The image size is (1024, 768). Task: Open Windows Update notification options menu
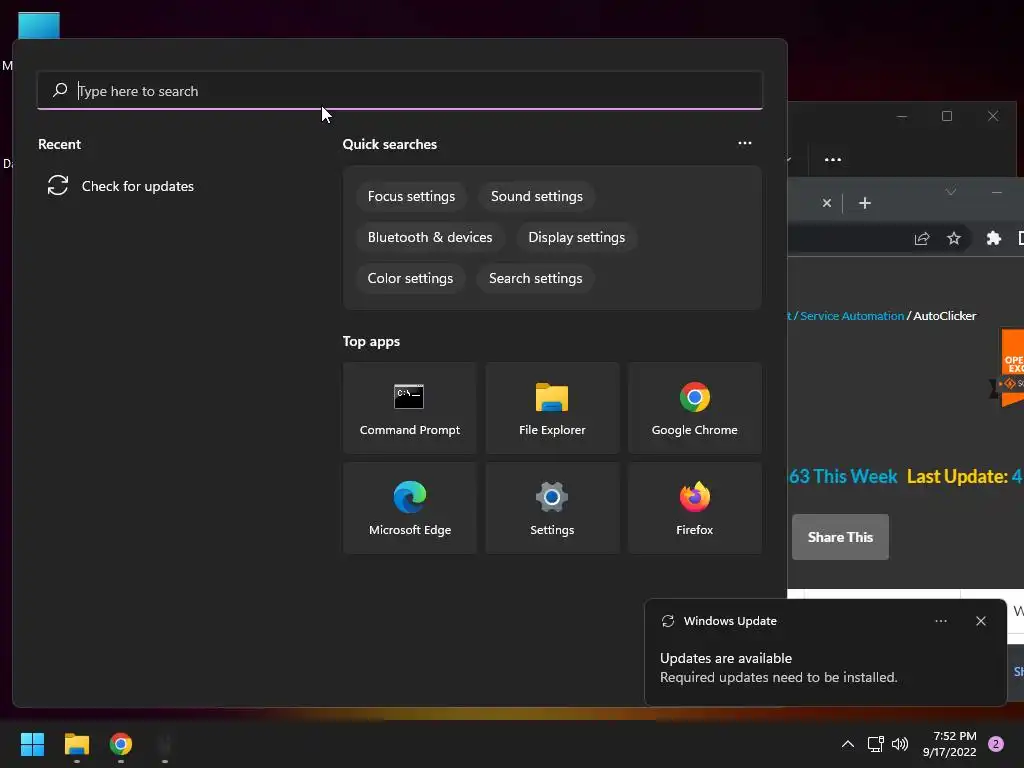940,621
